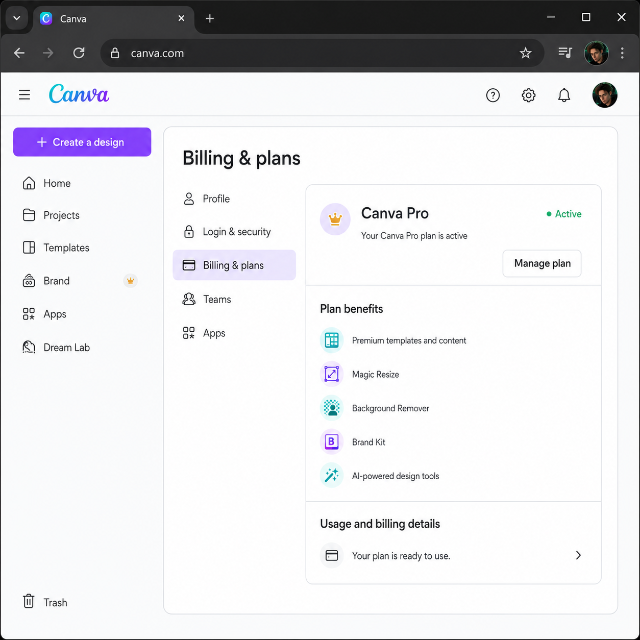Viewport: 640px width, 640px height.
Task: Open the hamburger main menu
Action: click(x=24, y=95)
